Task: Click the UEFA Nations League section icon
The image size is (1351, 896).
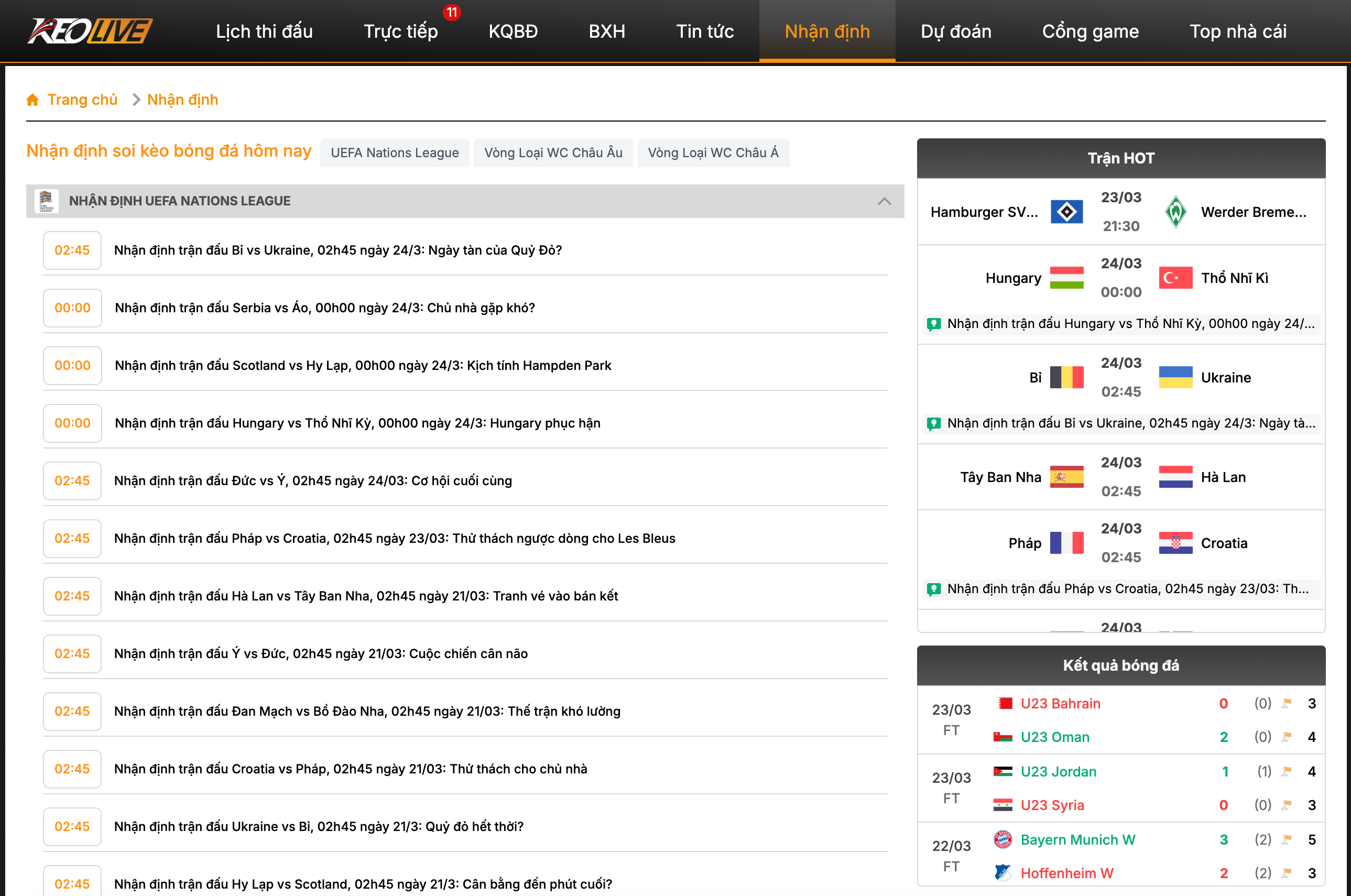Action: 46,201
